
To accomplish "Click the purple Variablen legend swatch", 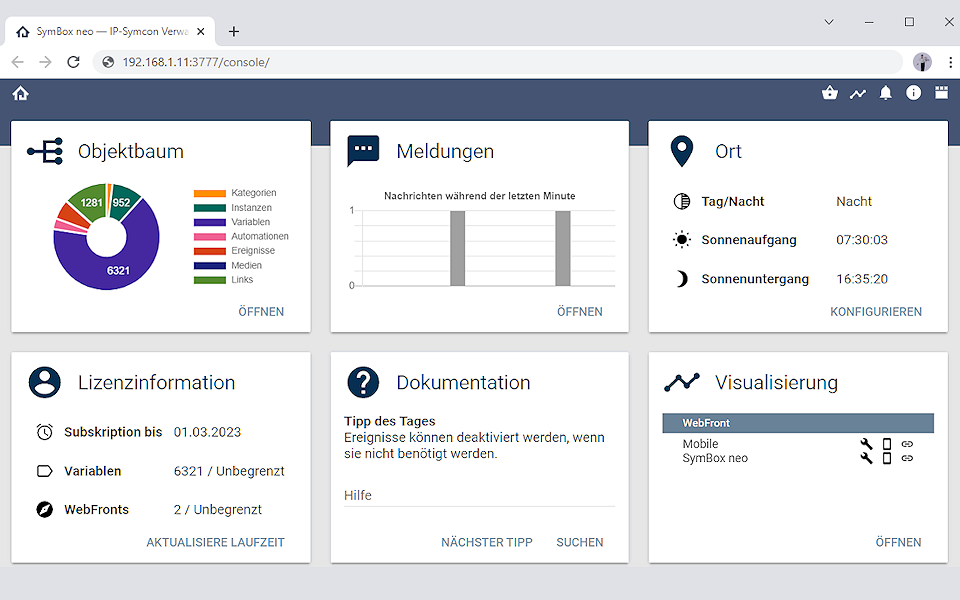I will (x=209, y=222).
